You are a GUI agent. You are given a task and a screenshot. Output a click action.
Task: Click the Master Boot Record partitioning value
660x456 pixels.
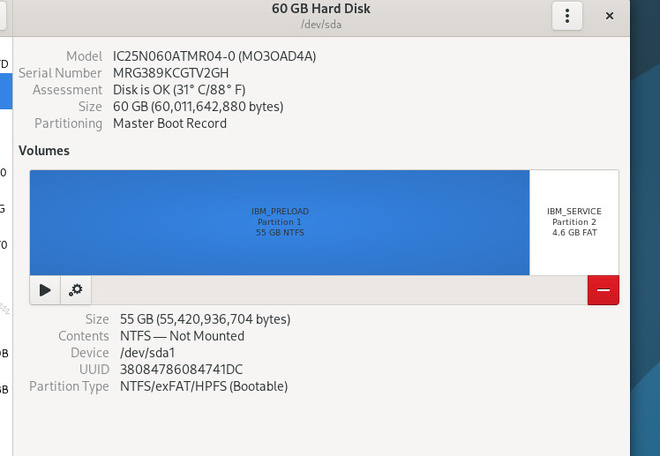170,124
